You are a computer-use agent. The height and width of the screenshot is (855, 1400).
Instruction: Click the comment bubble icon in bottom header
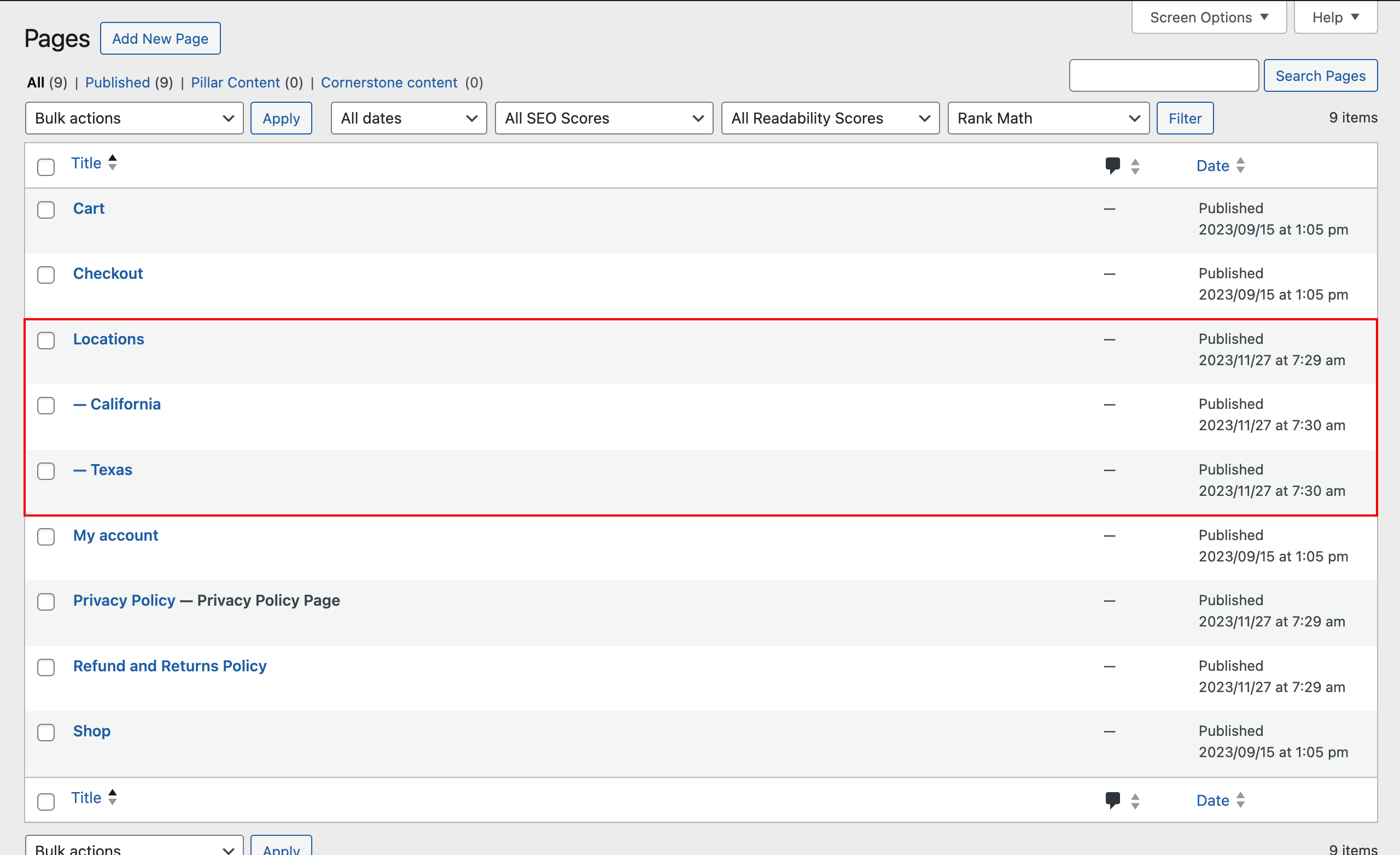1112,800
